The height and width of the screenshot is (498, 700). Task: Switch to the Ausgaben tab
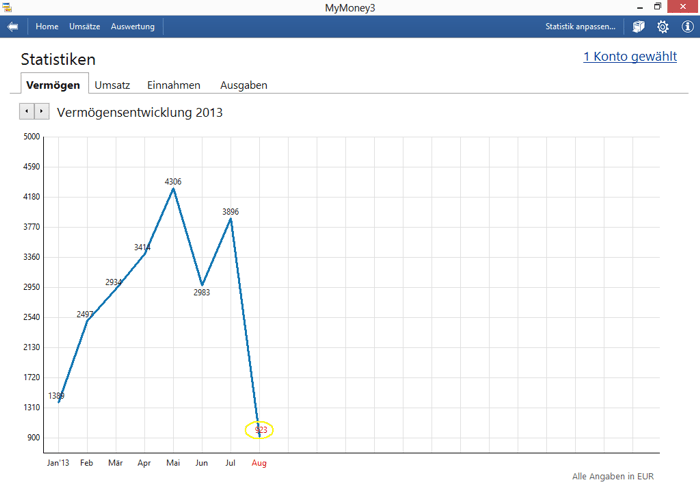coord(243,86)
